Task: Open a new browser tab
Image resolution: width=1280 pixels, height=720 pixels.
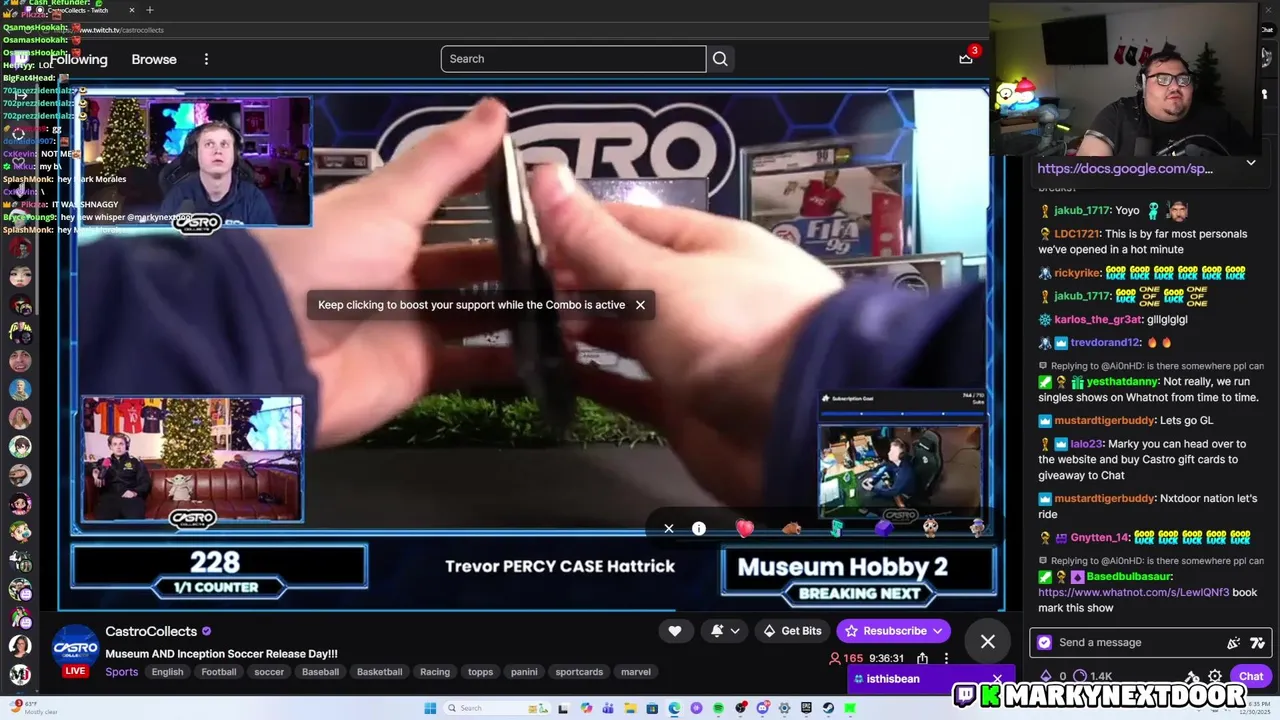Action: pyautogui.click(x=150, y=10)
